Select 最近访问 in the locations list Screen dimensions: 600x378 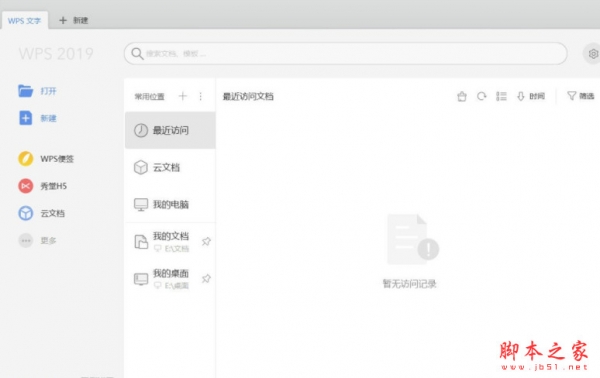pyautogui.click(x=170, y=130)
